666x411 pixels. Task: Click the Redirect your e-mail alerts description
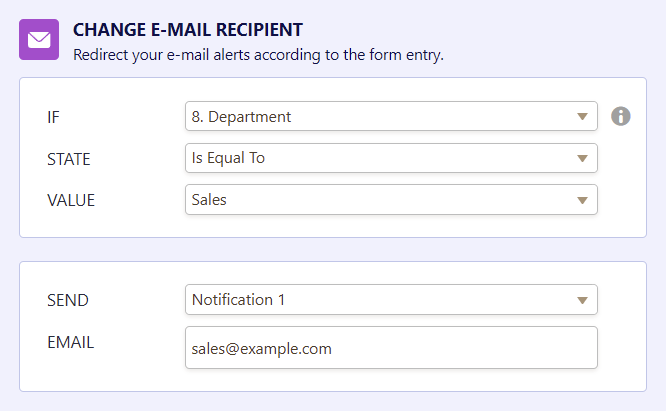[258, 54]
